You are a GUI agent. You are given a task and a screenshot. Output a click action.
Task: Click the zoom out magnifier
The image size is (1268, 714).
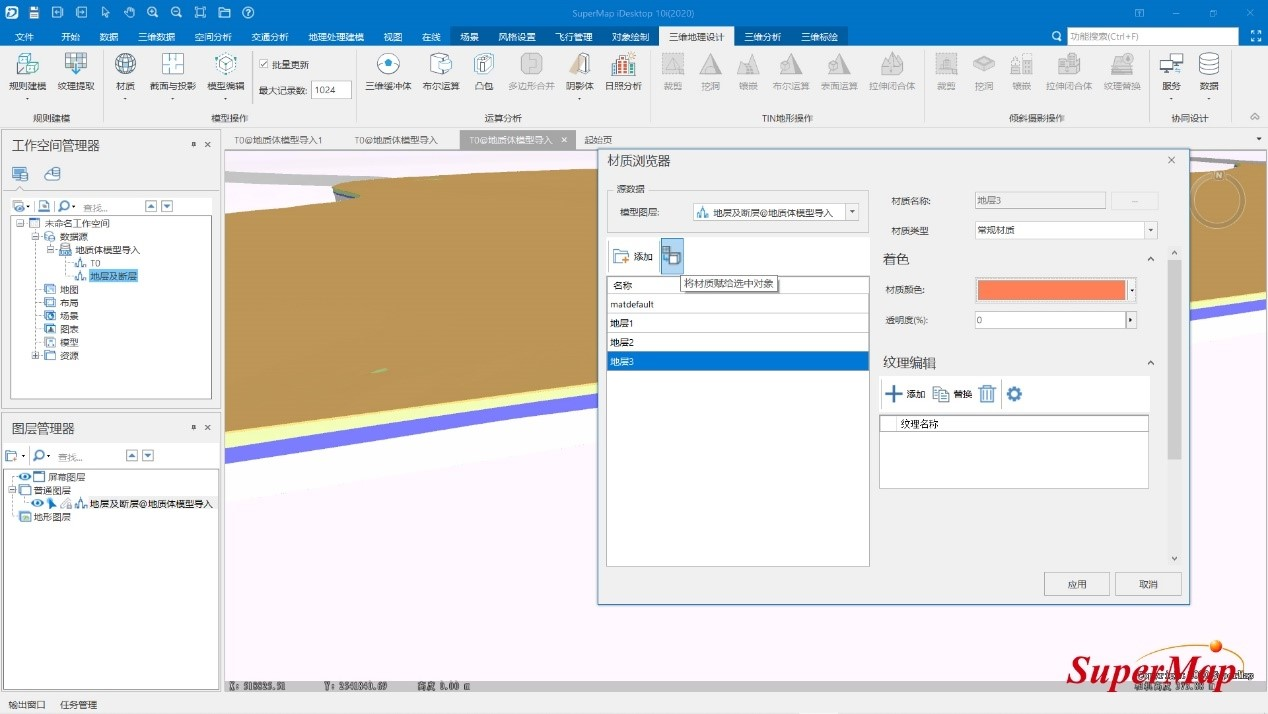coord(176,12)
